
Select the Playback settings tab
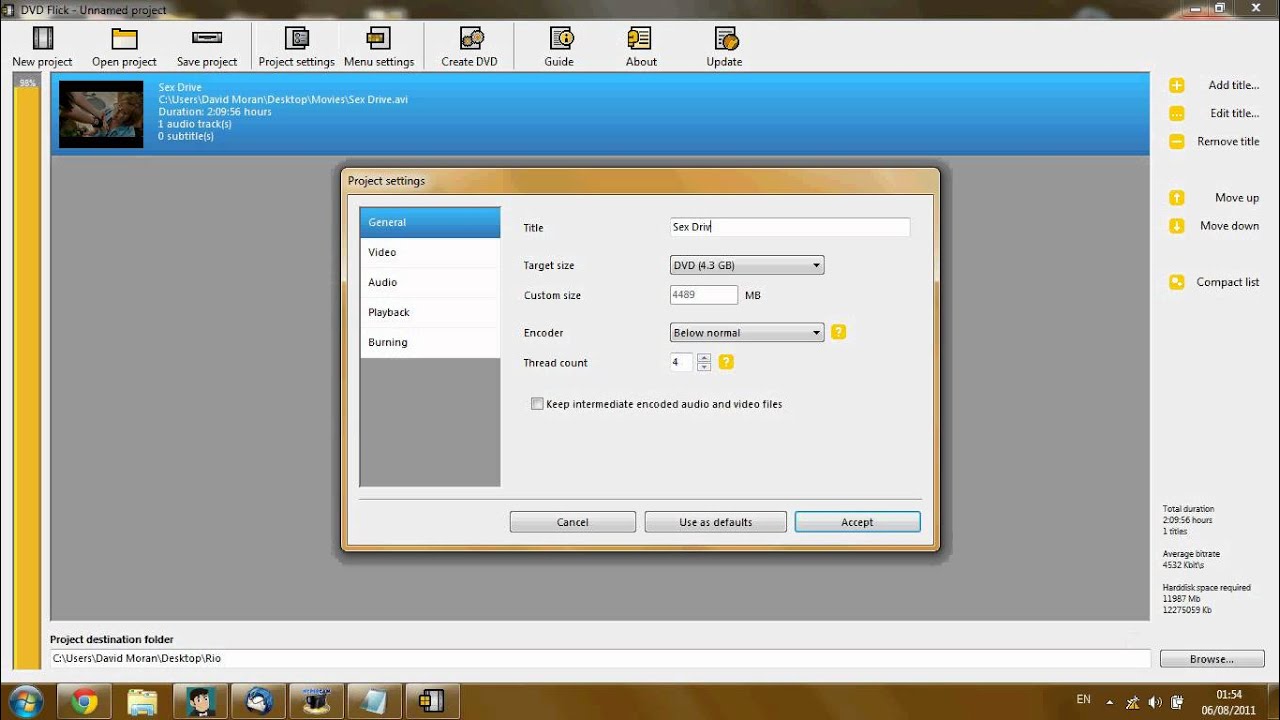[x=430, y=312]
